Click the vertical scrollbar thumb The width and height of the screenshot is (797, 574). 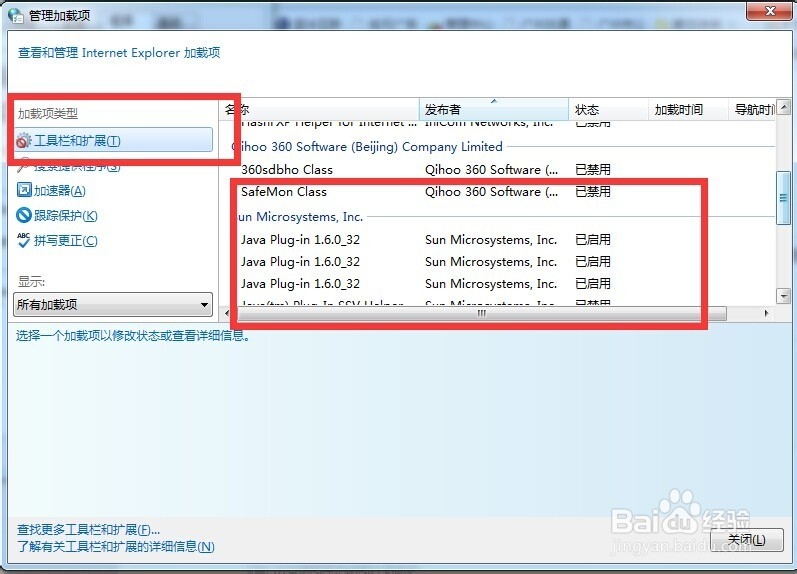(x=783, y=198)
